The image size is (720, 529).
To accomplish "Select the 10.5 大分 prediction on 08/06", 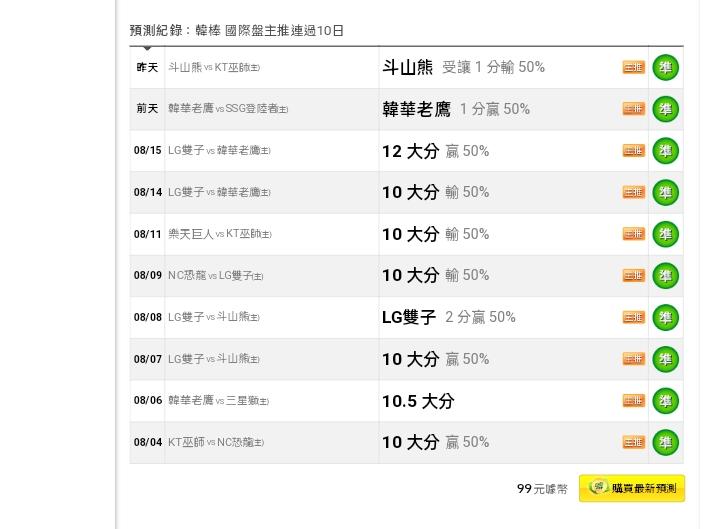I will (418, 401).
